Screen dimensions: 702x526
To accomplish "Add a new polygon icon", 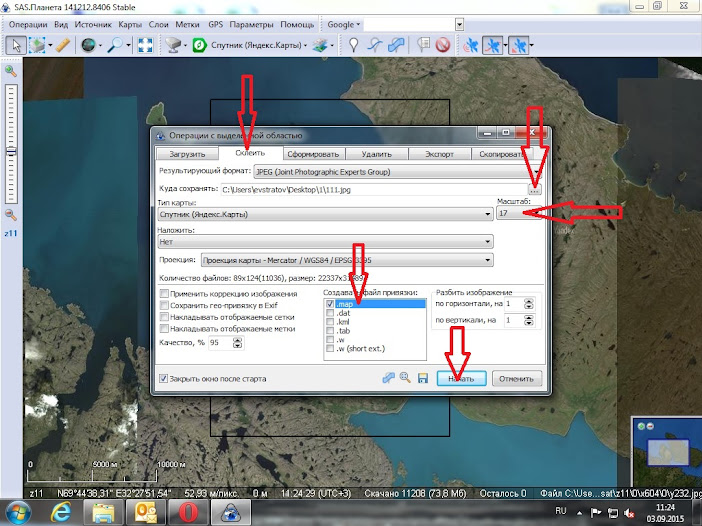I will click(396, 45).
